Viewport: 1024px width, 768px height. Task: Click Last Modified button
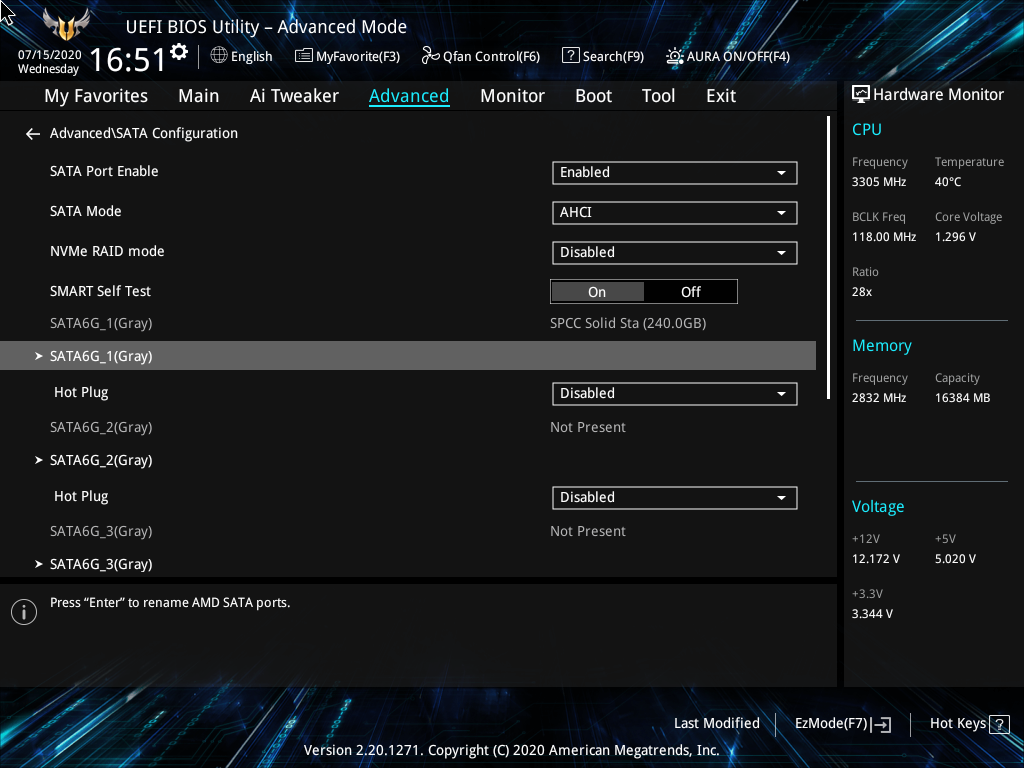coord(716,724)
